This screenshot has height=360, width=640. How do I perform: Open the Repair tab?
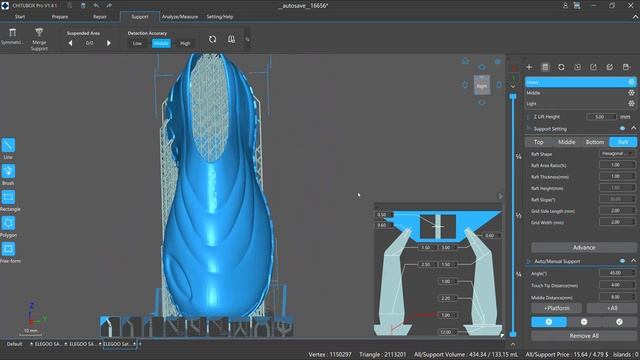point(100,17)
